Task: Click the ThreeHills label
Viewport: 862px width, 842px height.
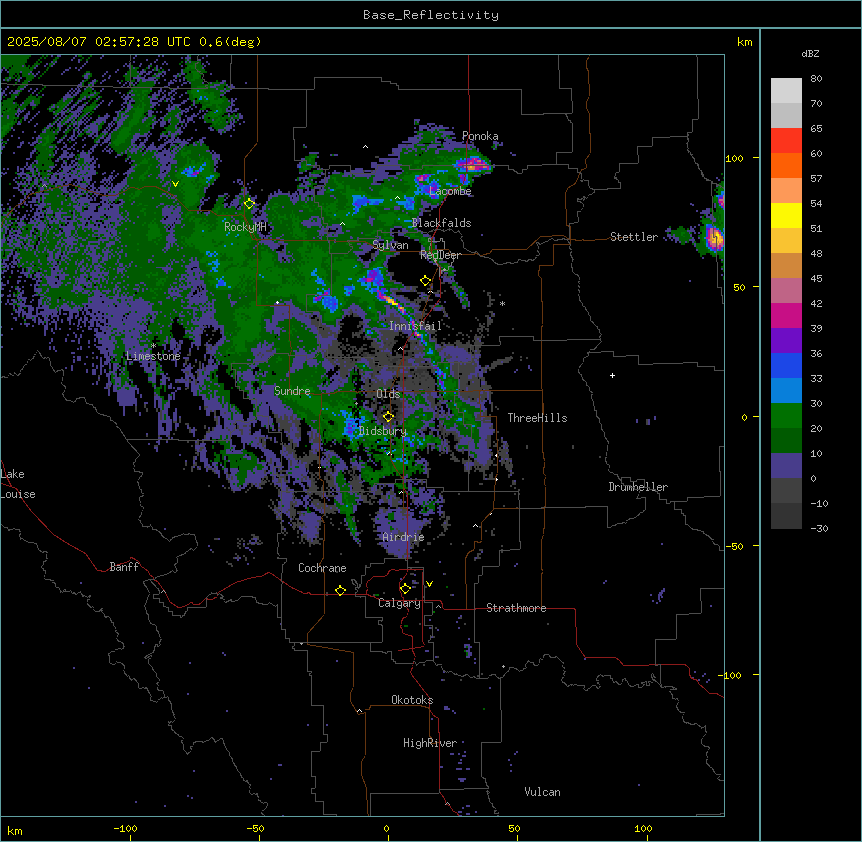Action: (x=537, y=418)
